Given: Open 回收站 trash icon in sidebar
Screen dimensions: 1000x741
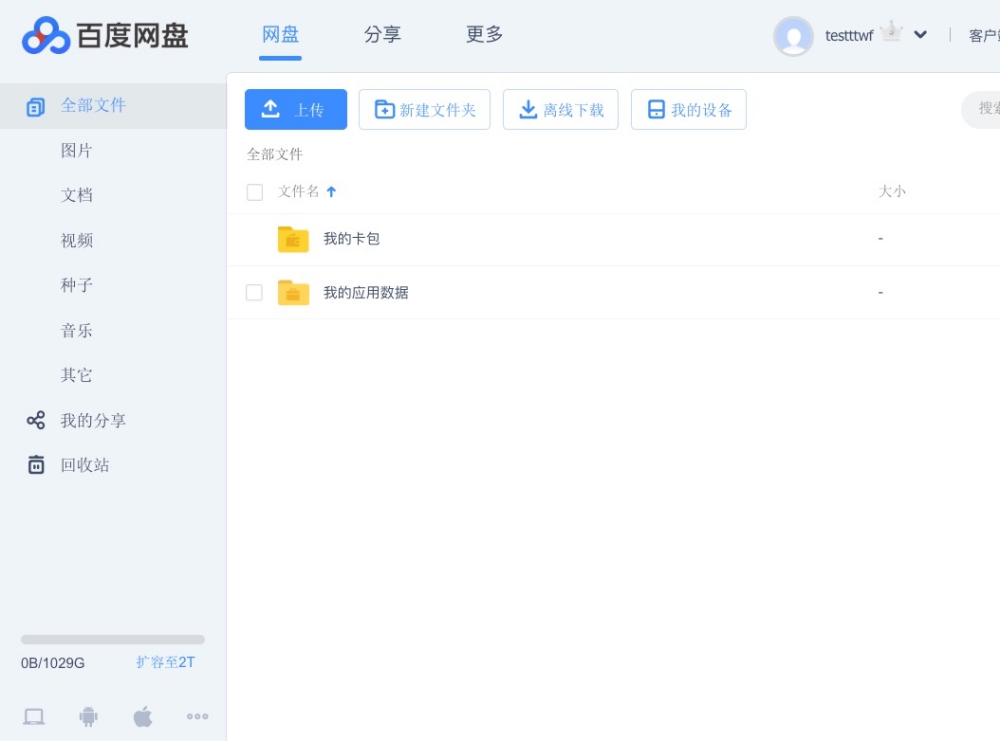Looking at the screenshot, I should pos(36,465).
